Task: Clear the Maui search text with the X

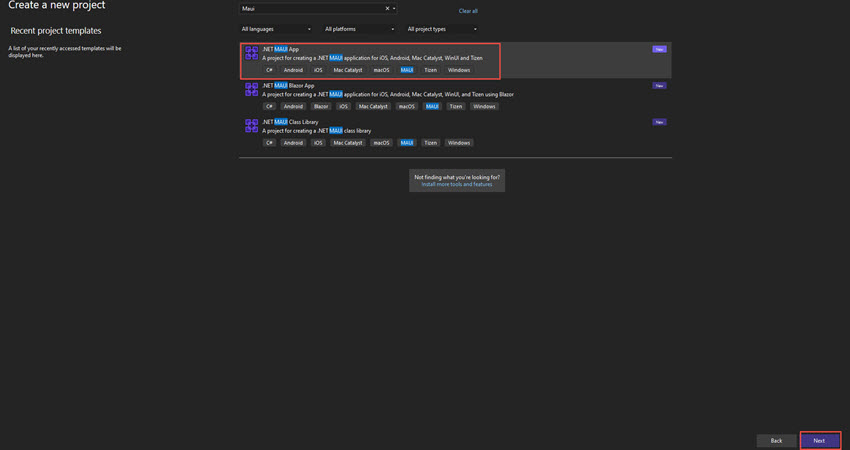Action: click(x=387, y=9)
